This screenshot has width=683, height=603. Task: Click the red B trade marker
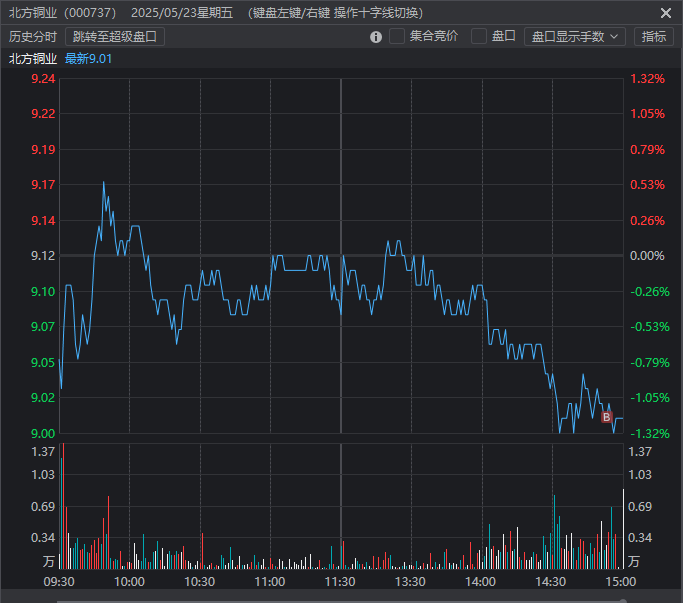(x=606, y=416)
